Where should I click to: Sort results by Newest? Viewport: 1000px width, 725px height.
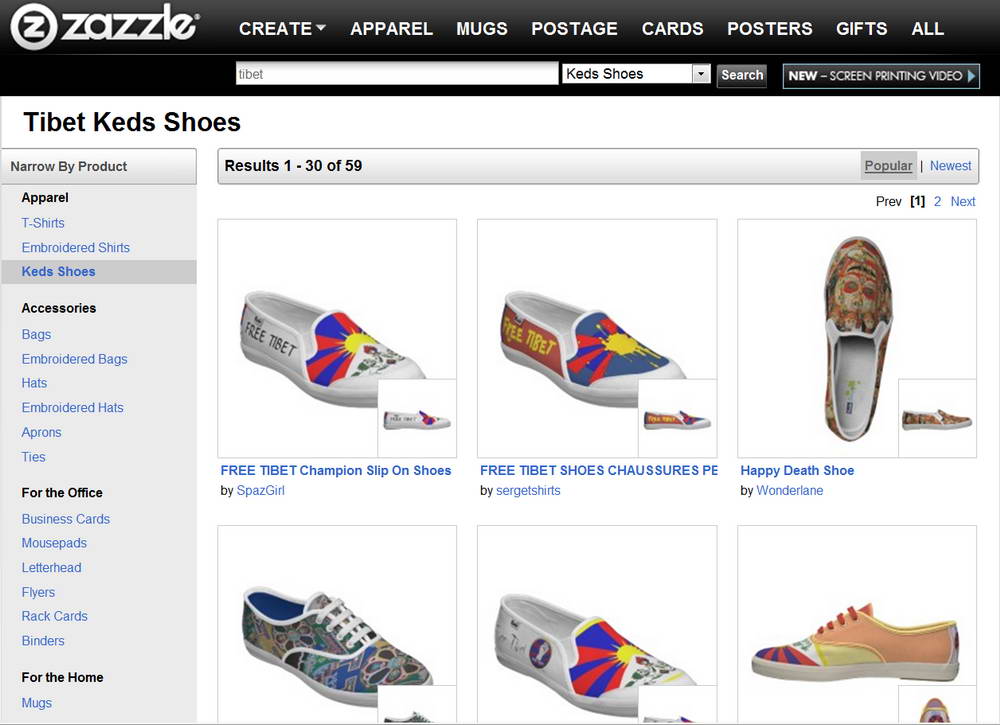tap(950, 166)
